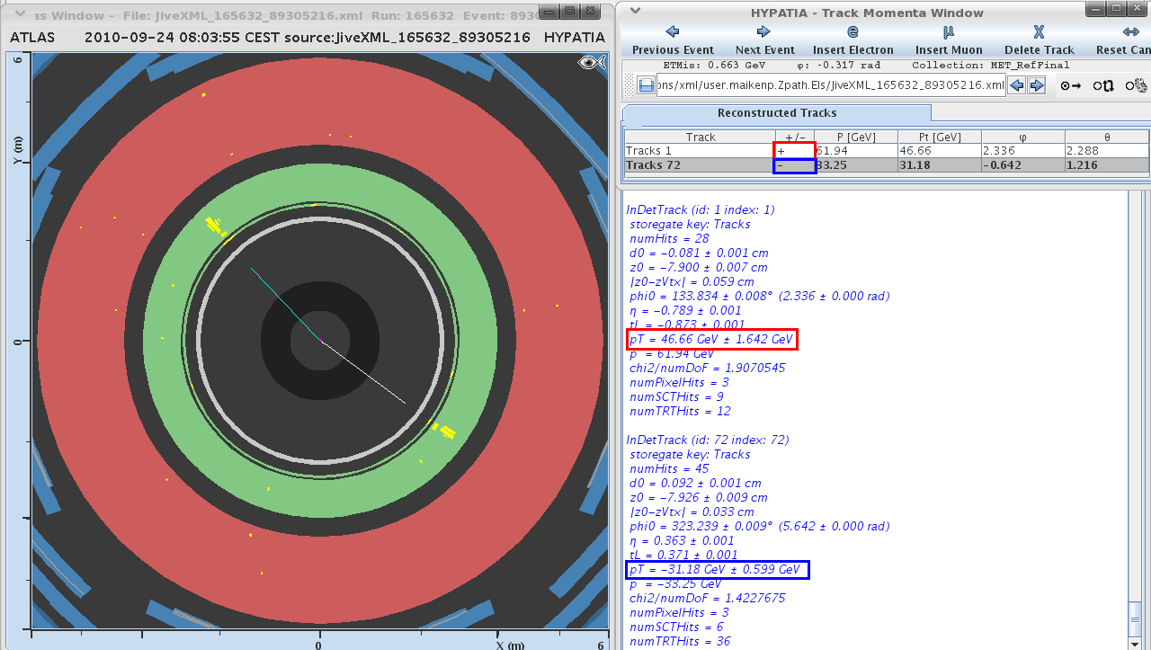Select the Tracks 72 row
Screen dimensions: 1151x650
[x=700, y=165]
